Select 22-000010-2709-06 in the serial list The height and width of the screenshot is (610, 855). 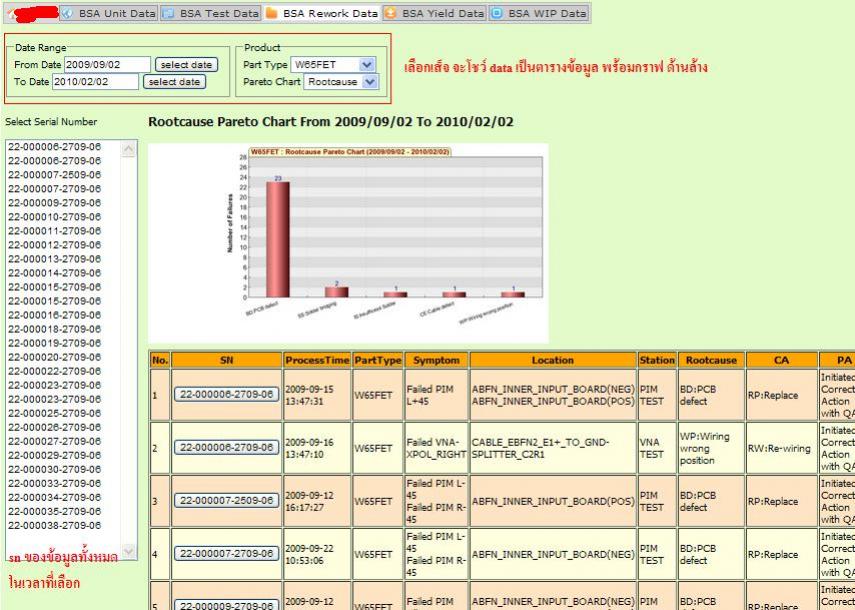[x=55, y=217]
